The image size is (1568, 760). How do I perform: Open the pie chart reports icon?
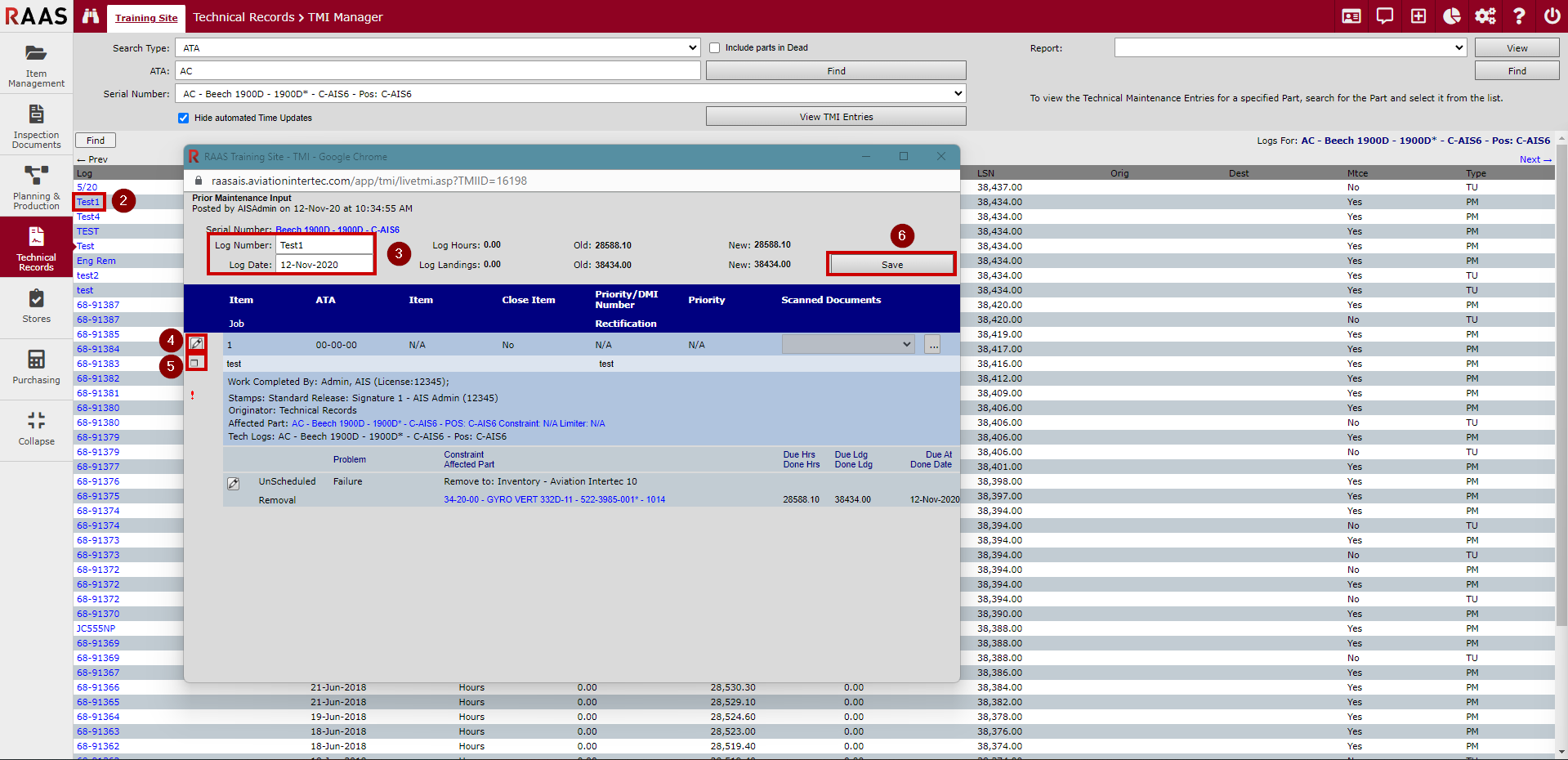pos(1452,16)
